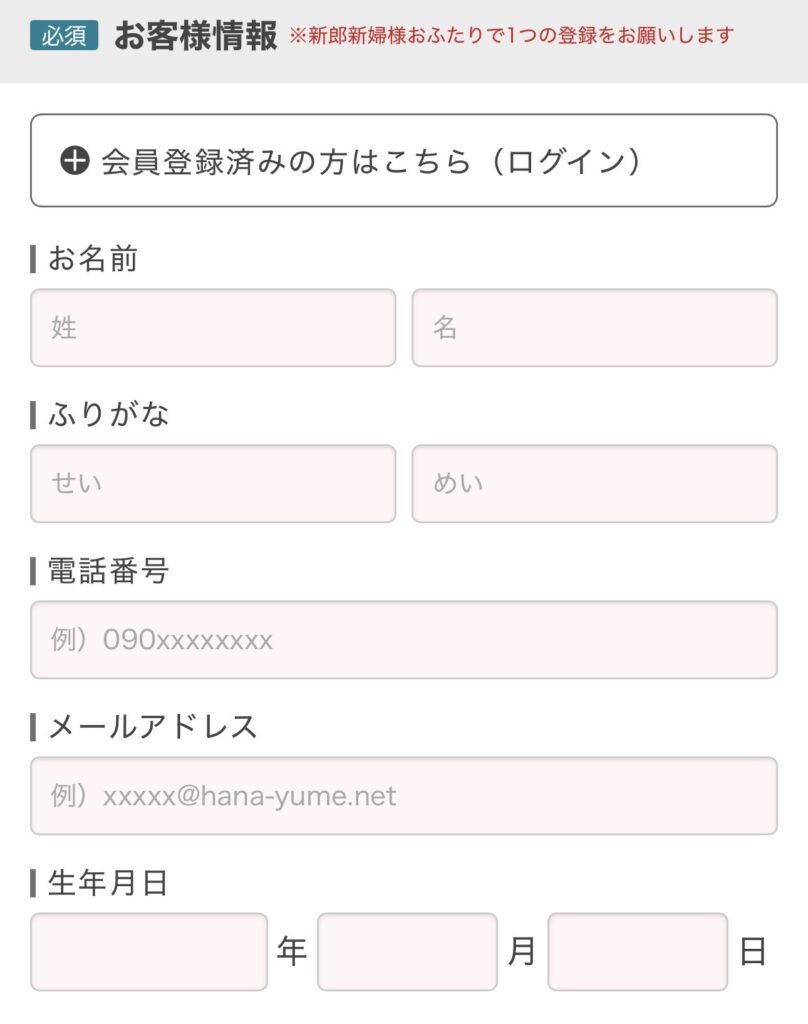Viewport: 808px width, 1024px height.
Task: Select the birth year field before 年
Action: pos(149,952)
